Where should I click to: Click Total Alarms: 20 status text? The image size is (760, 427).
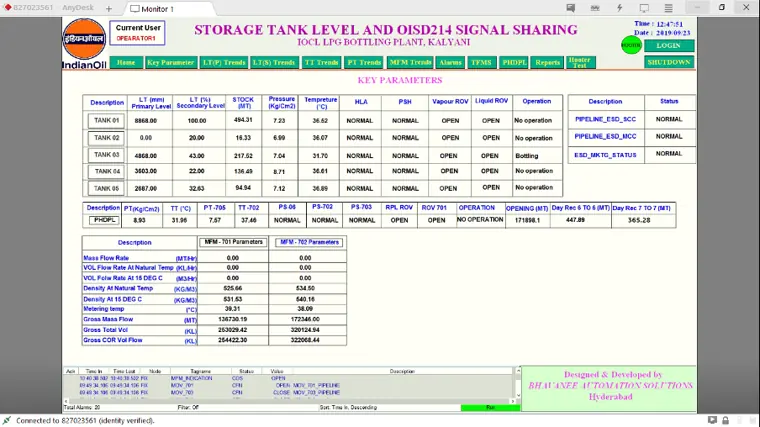pos(82,408)
